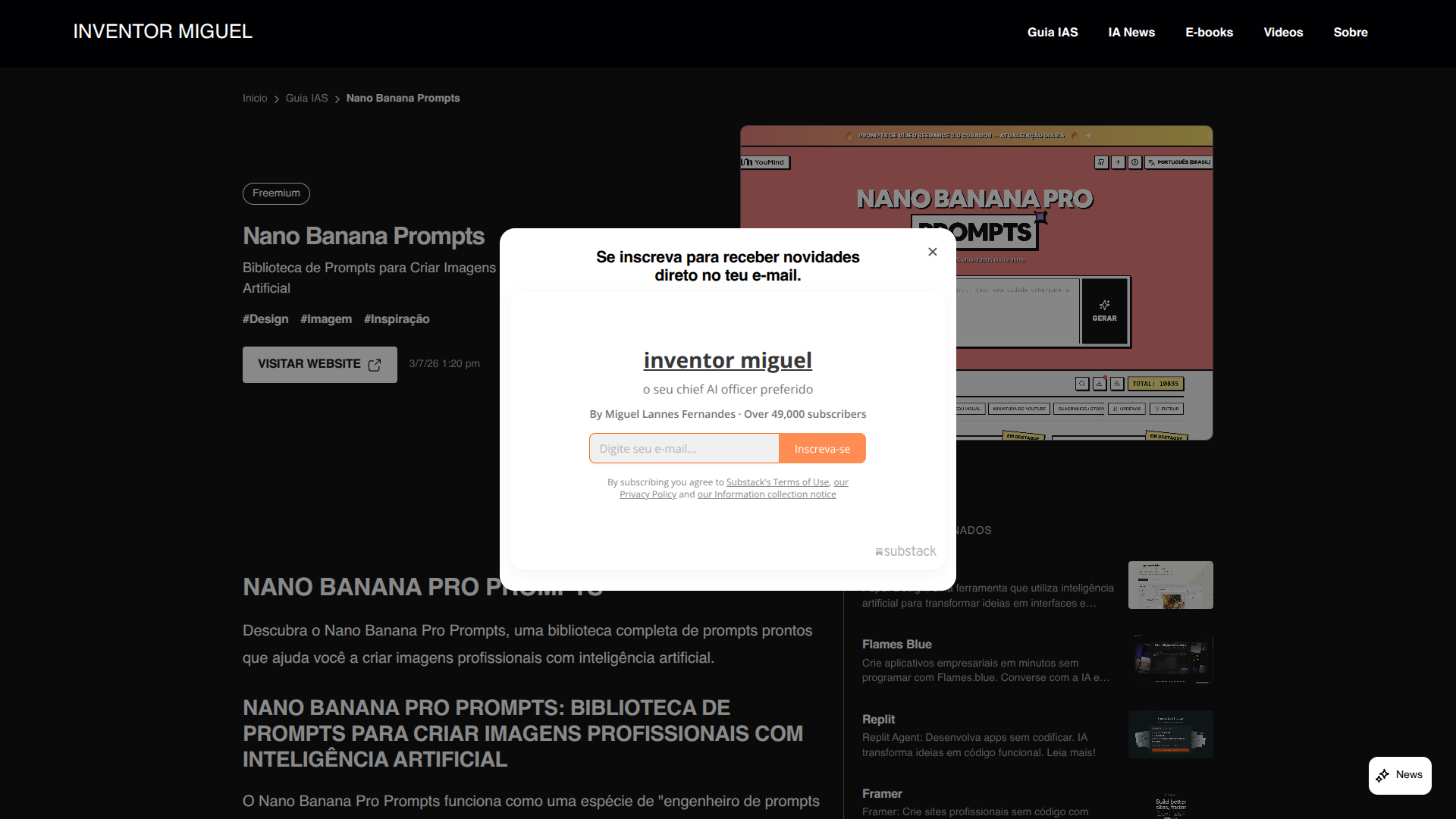The width and height of the screenshot is (1456, 819).
Task: Click the email input field in the popup
Action: coord(684,448)
